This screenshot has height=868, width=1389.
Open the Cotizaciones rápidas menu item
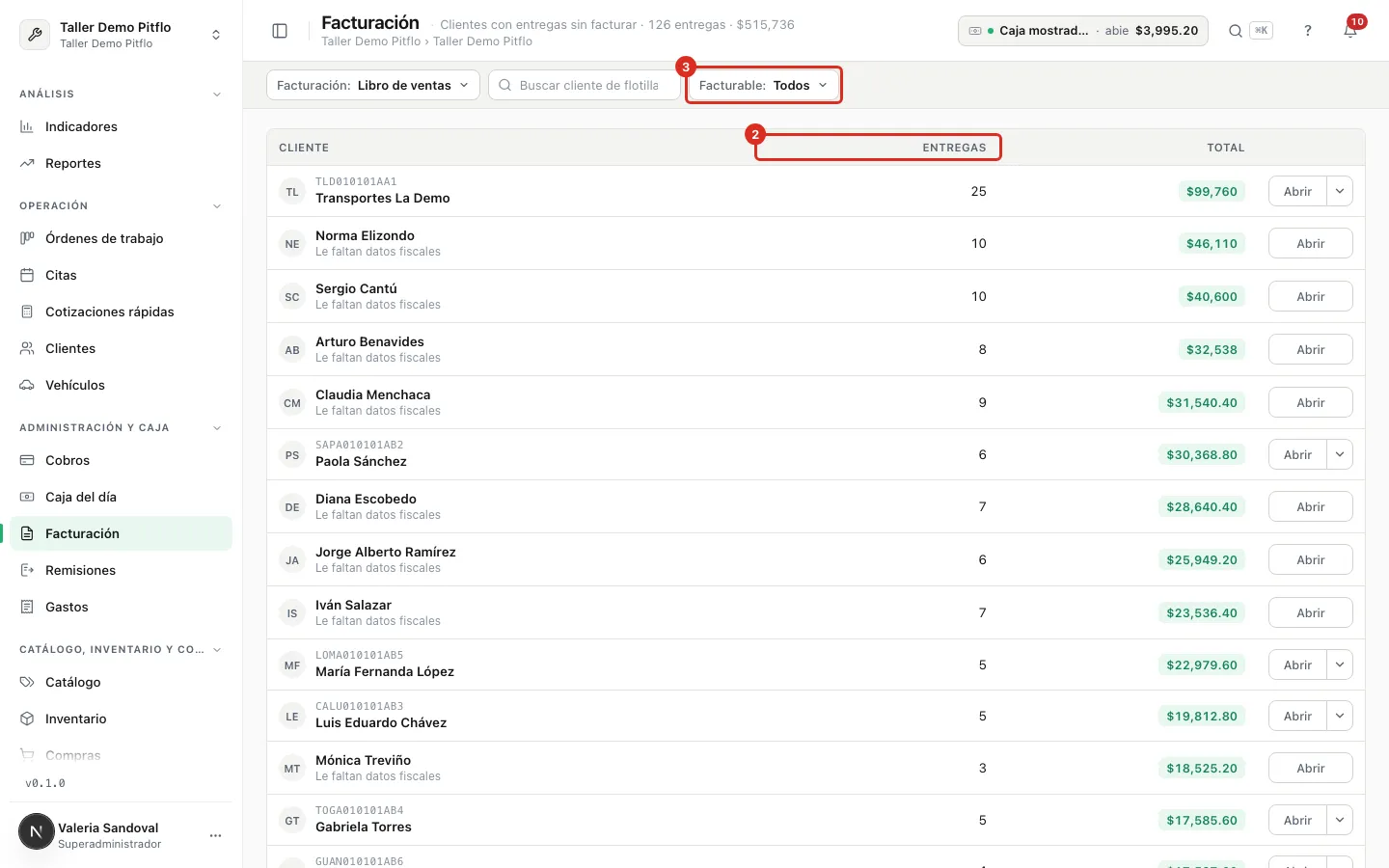click(x=122, y=312)
